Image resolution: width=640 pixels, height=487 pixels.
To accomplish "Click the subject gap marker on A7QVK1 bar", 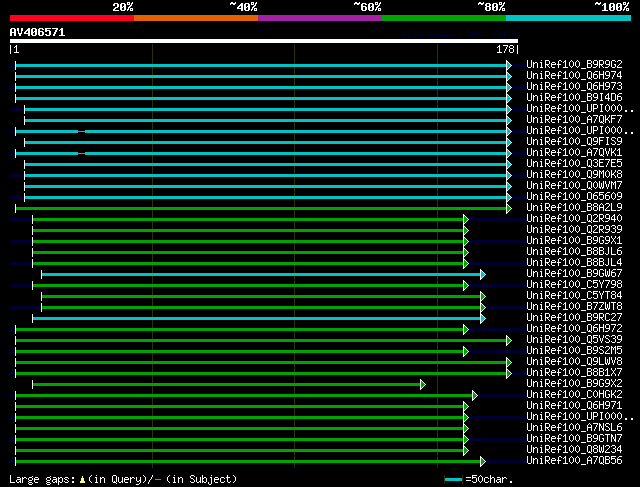I will (x=82, y=153).
